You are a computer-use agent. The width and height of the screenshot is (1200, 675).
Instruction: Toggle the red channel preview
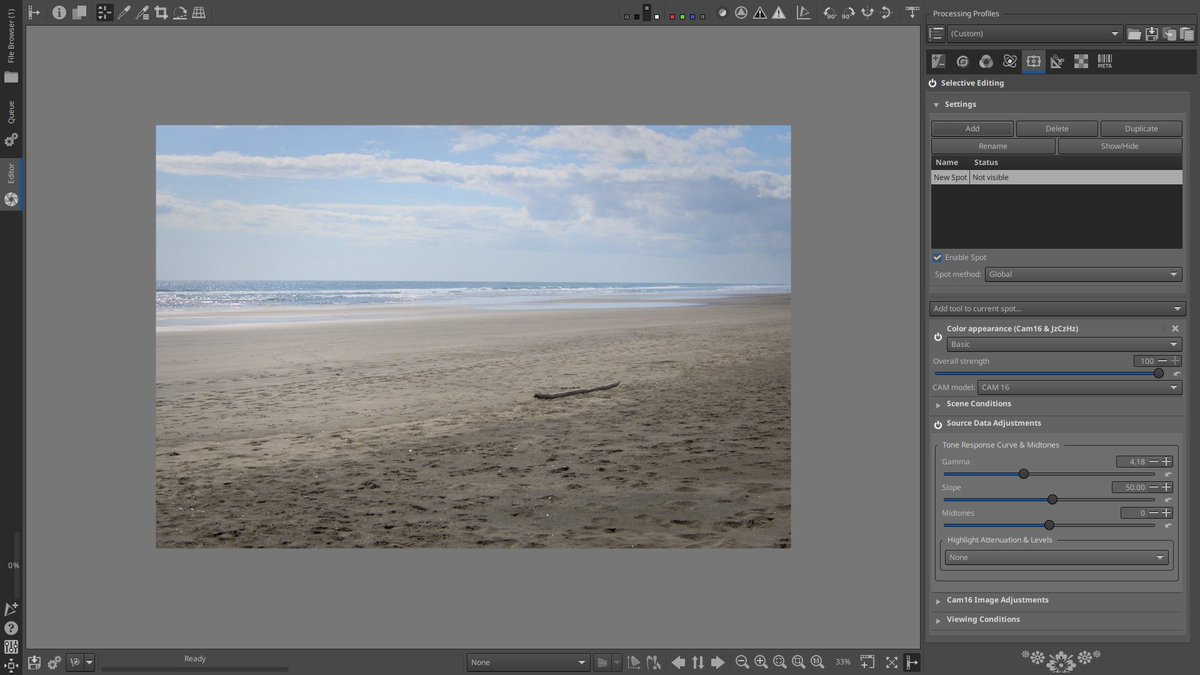(674, 16)
